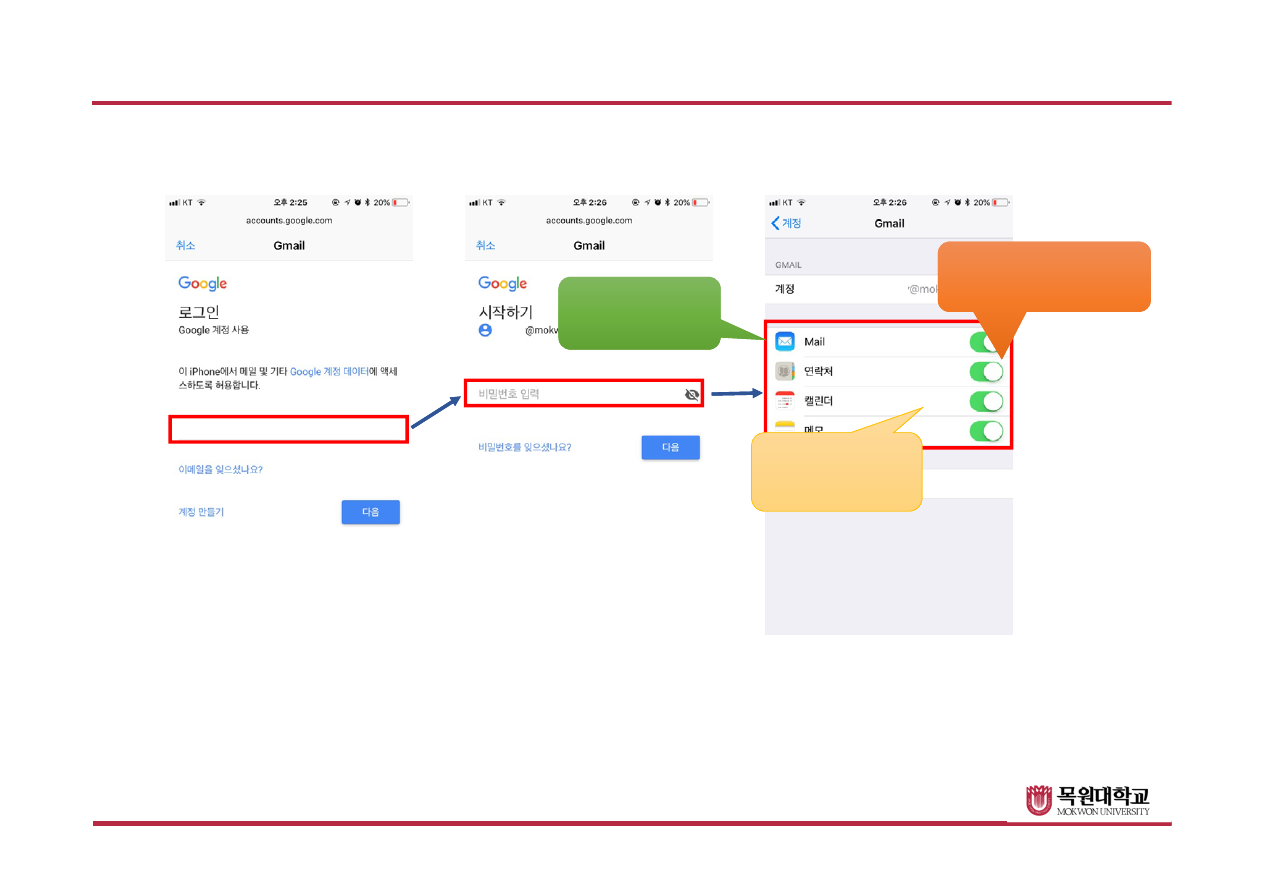Click the Google logo above 로그인 heading
This screenshot has height=893, width=1263.
tap(202, 284)
